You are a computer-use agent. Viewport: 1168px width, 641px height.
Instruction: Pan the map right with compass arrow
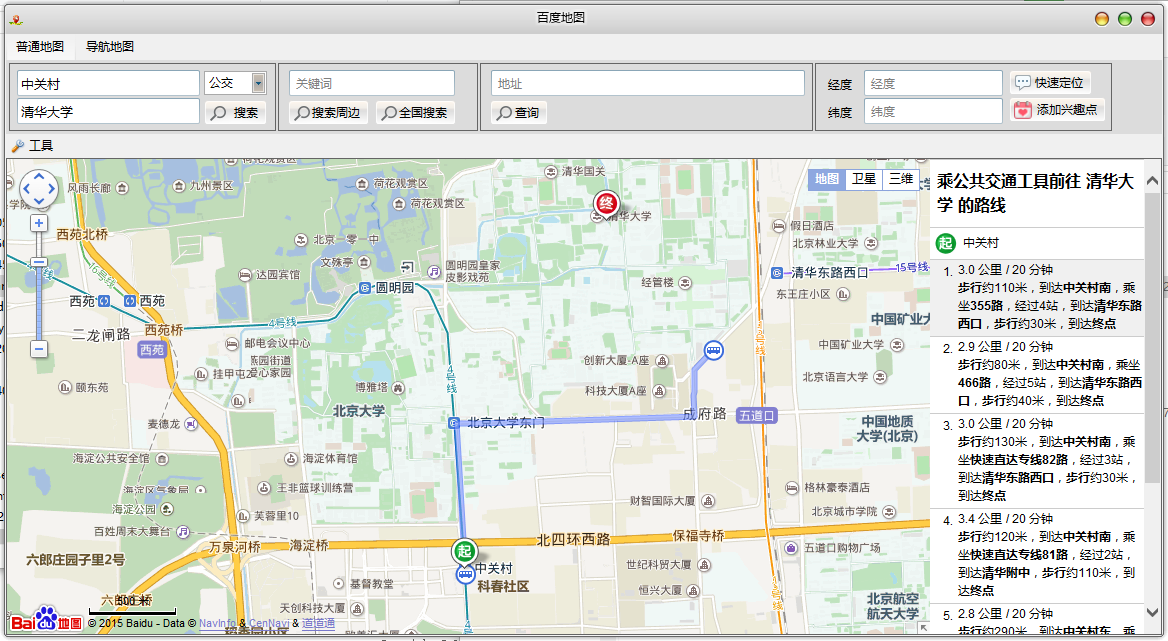(x=52, y=188)
